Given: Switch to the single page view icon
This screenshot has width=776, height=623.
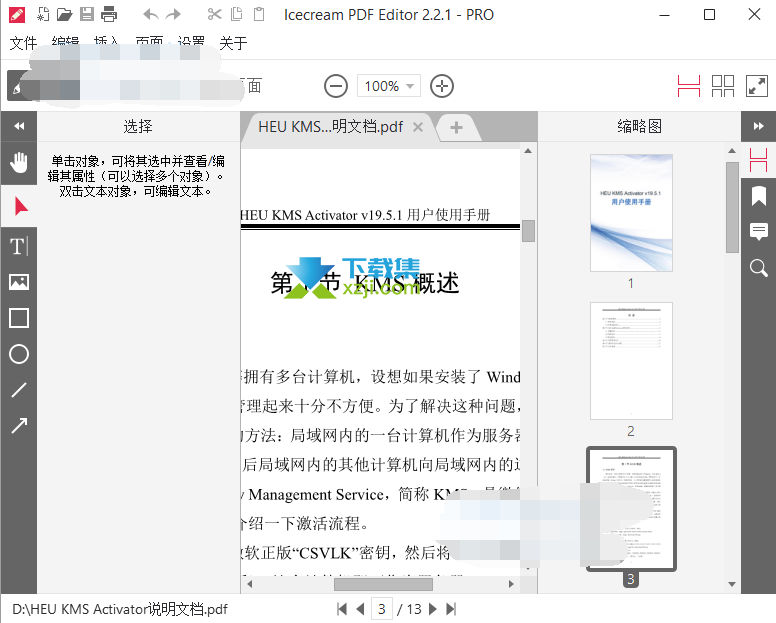Looking at the screenshot, I should point(689,86).
